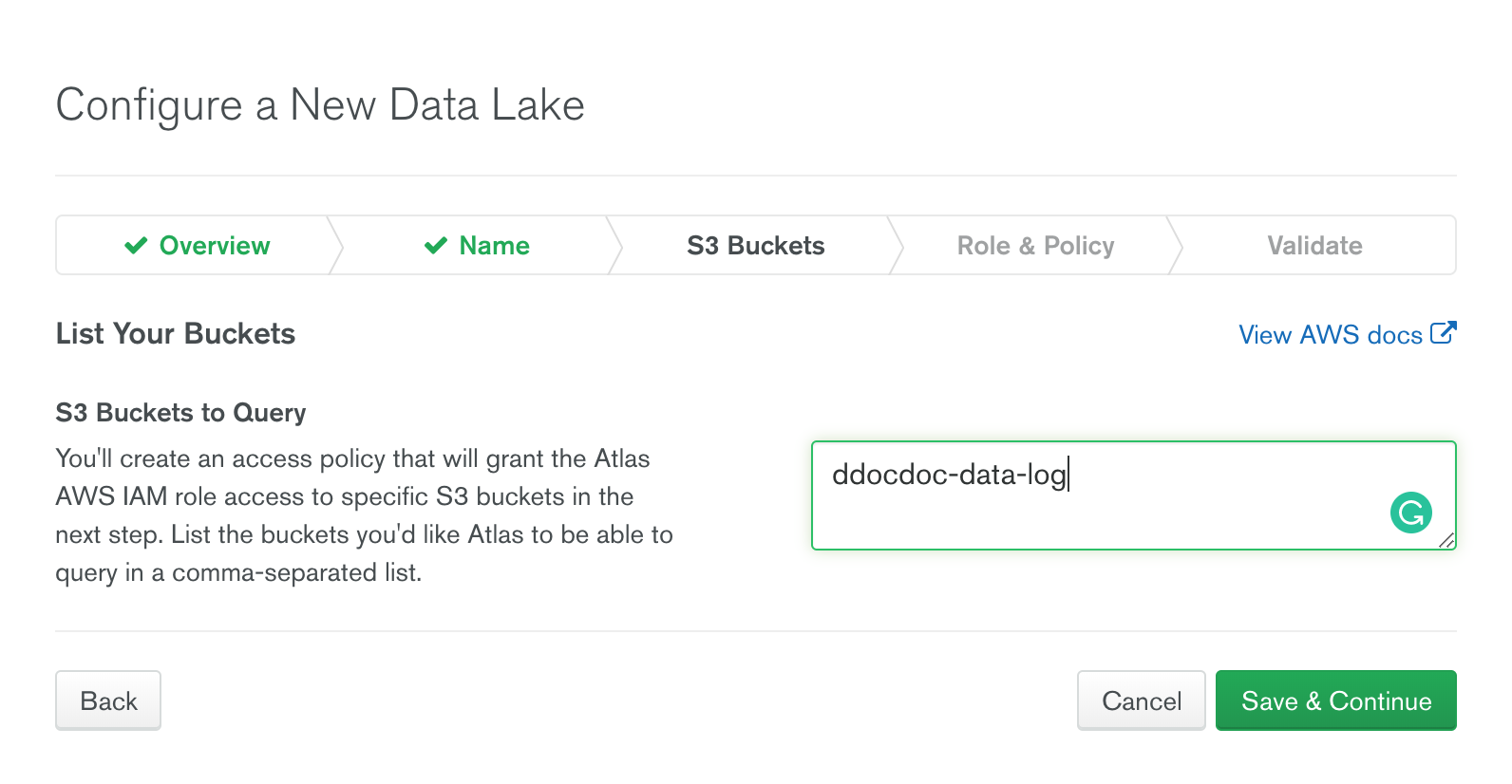Click the green checkmark beside Name
Image resolution: width=1512 pixels, height=784 pixels.
coord(435,246)
